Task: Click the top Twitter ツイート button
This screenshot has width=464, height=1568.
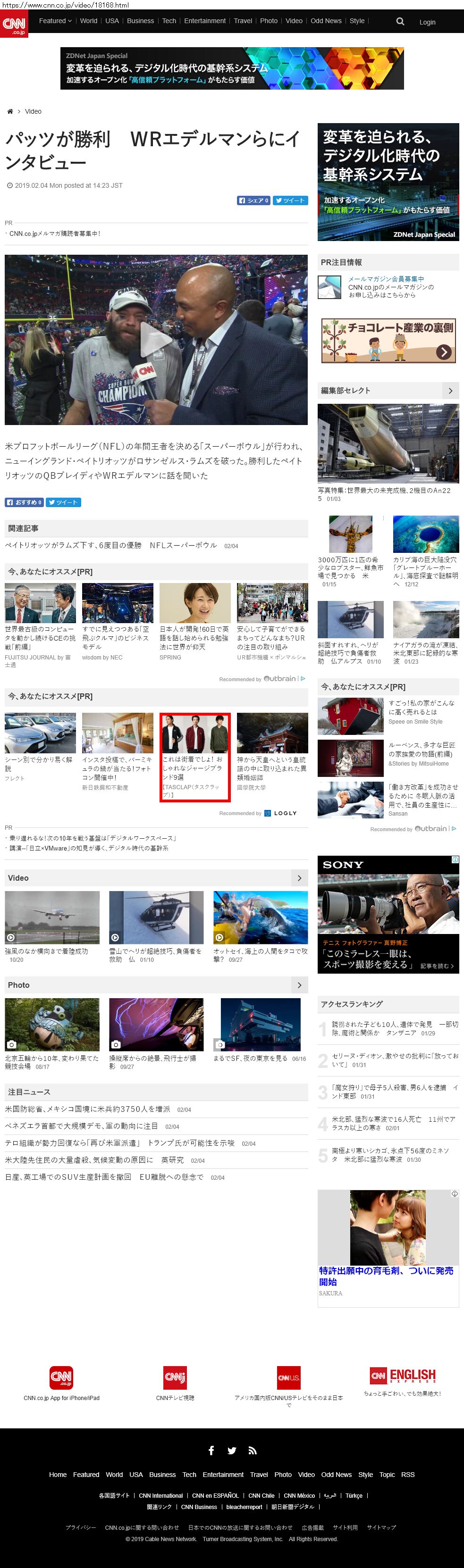Action: 290,200
